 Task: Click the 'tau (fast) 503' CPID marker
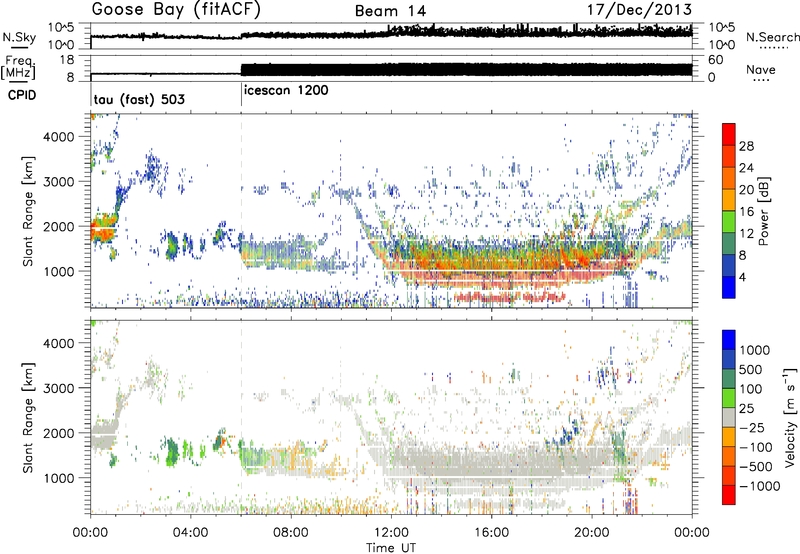click(x=139, y=99)
